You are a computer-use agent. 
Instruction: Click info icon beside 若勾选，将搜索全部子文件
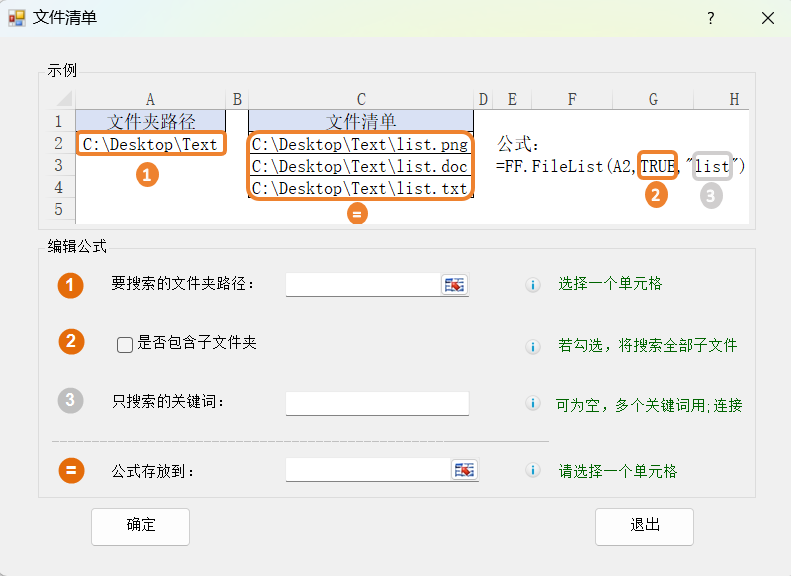pyautogui.click(x=533, y=346)
